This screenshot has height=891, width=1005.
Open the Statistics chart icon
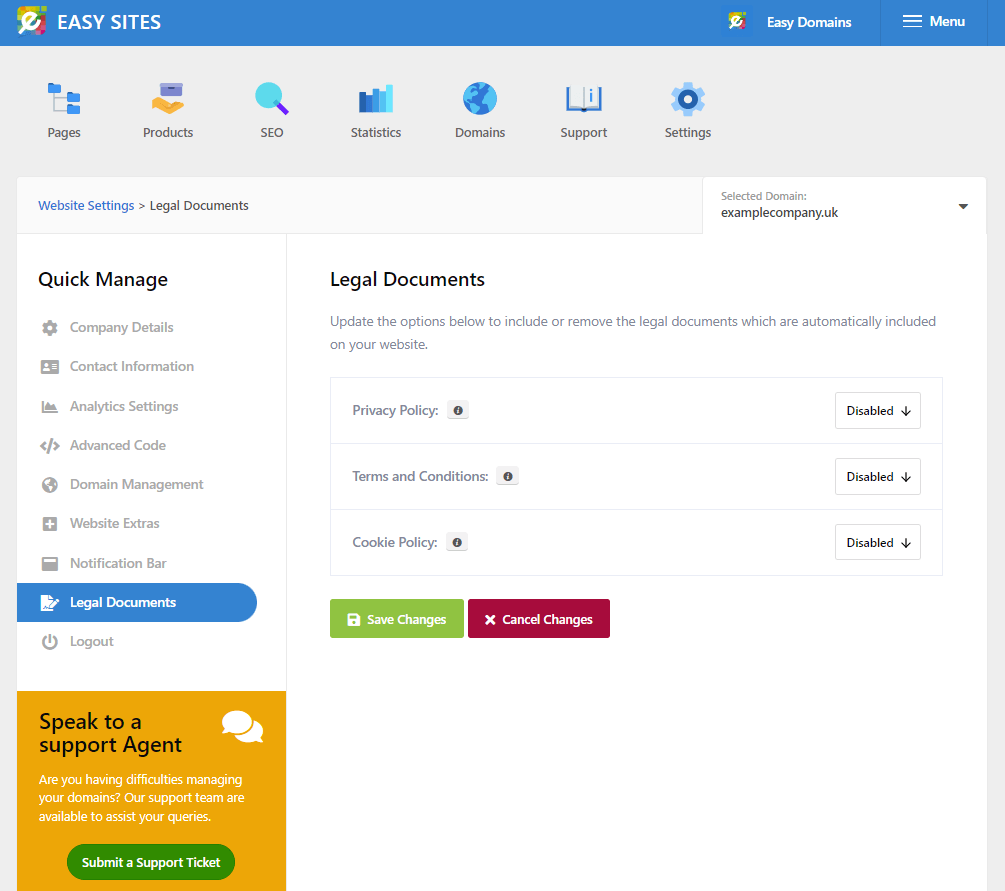pos(376,99)
